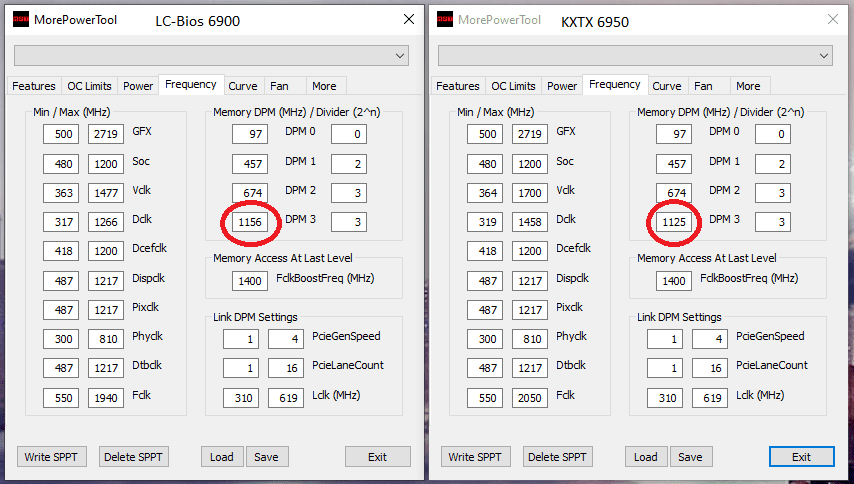Click FclkBoostFreq field 1400 in LC-Bios window
854x484 pixels.
250,280
